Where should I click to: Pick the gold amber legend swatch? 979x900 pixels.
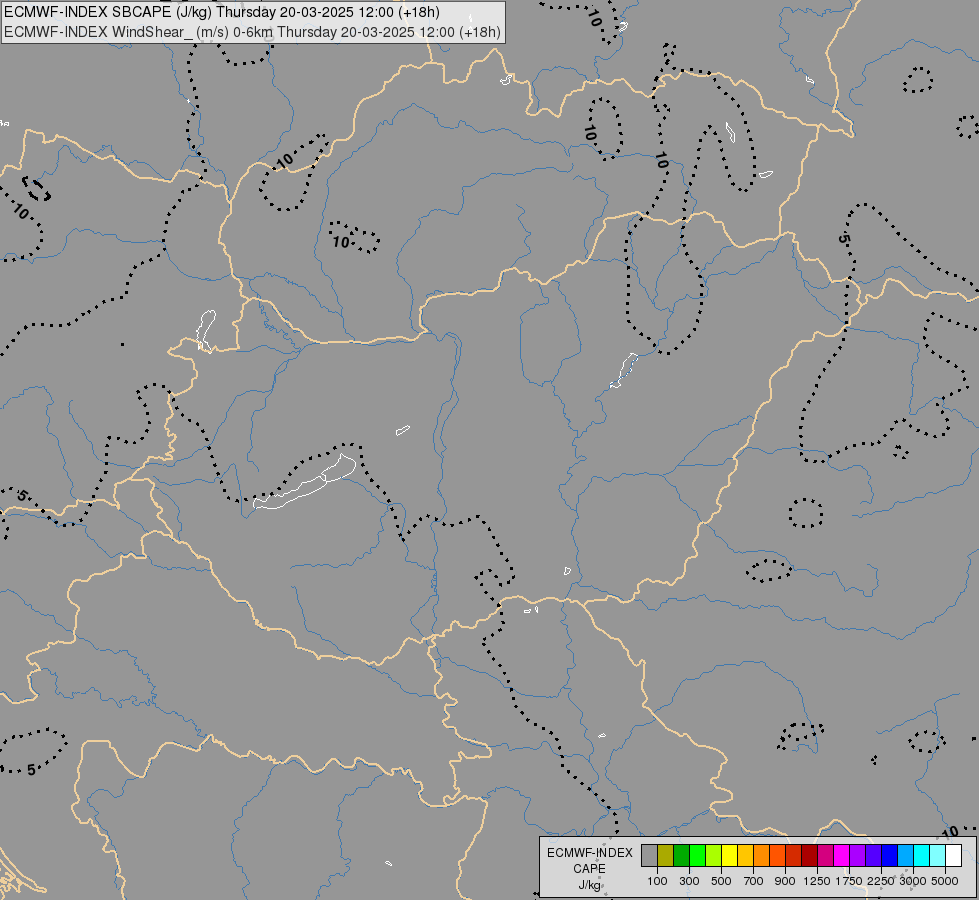[745, 855]
